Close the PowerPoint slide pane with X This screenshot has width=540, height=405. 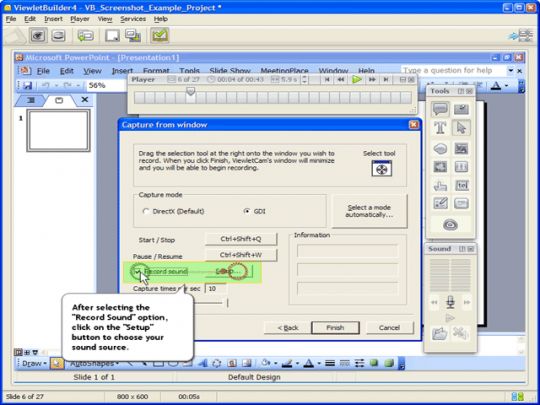(84, 100)
